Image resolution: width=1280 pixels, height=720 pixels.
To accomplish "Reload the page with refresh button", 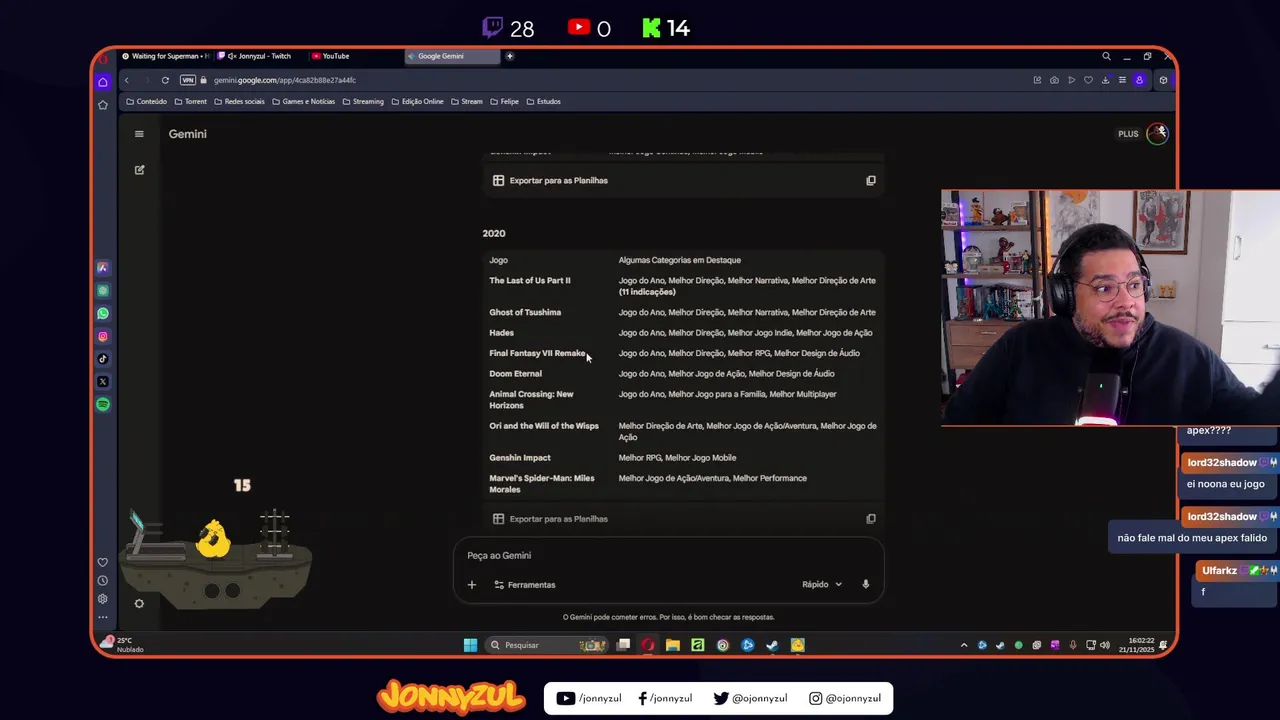I will point(165,80).
